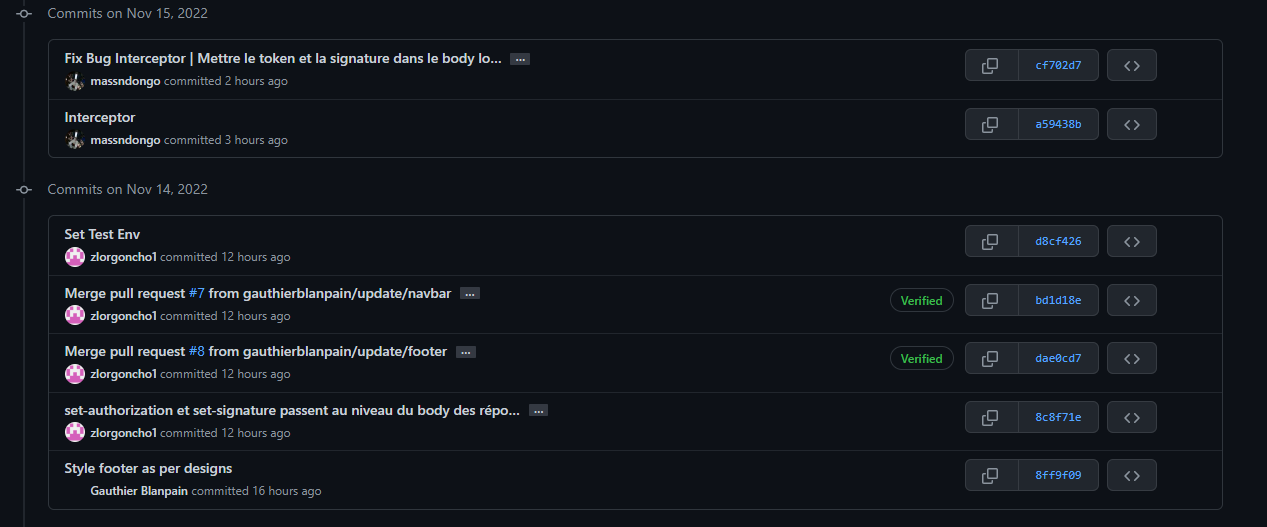Expand description of merge pull request #7
Viewport: 1267px width, 527px height.
point(470,294)
